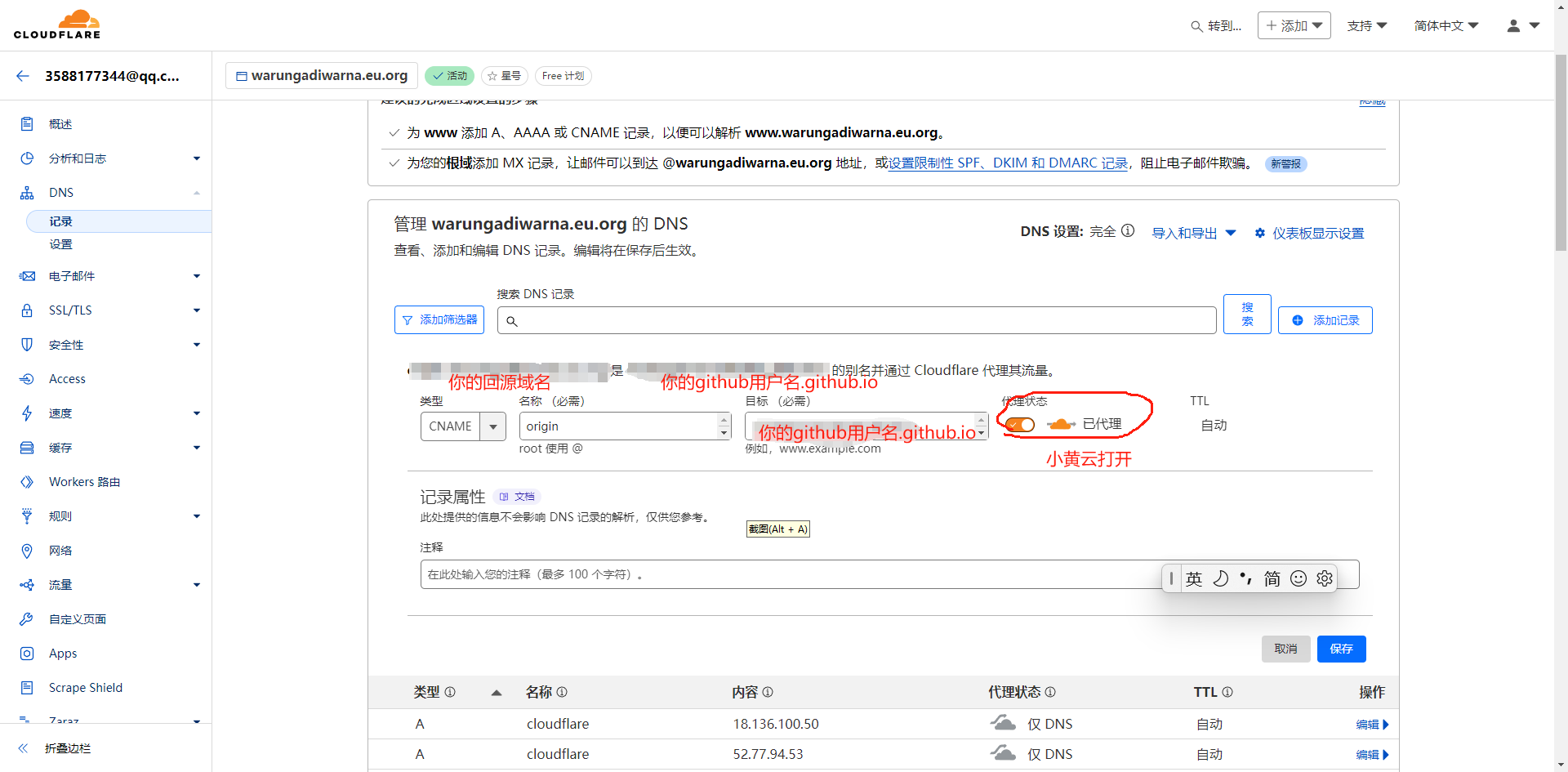Click the 保存 save button

(x=1341, y=649)
